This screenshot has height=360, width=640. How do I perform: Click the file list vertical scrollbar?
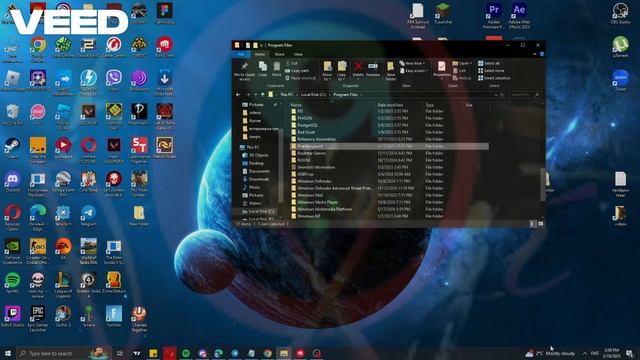pos(543,185)
